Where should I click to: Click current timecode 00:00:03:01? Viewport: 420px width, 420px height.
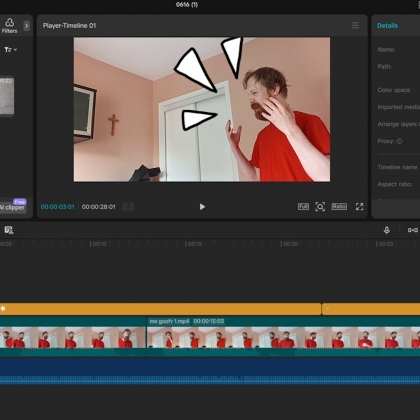57,207
